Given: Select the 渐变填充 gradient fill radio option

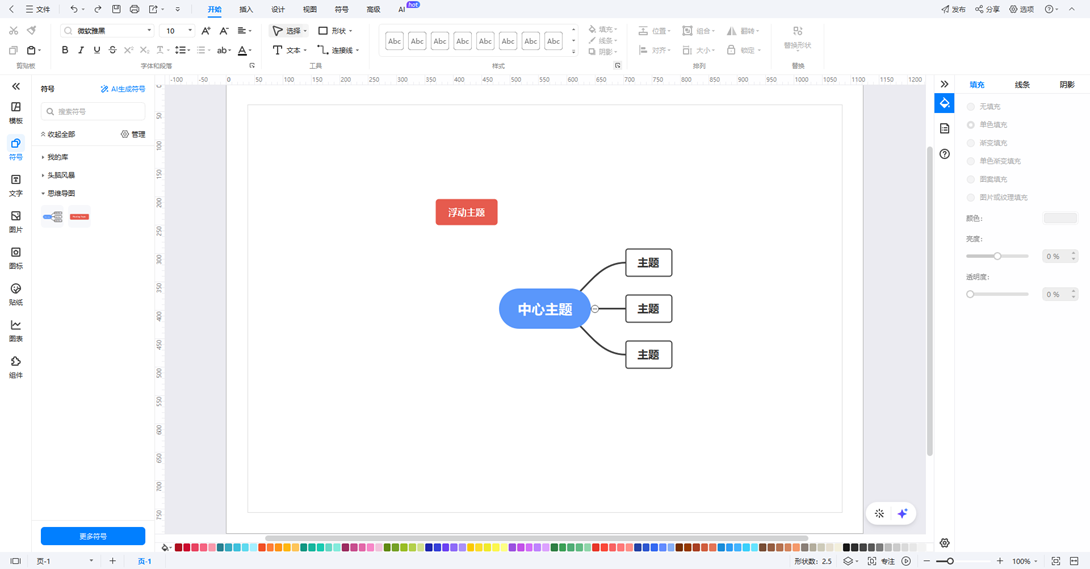Looking at the screenshot, I should (971, 143).
